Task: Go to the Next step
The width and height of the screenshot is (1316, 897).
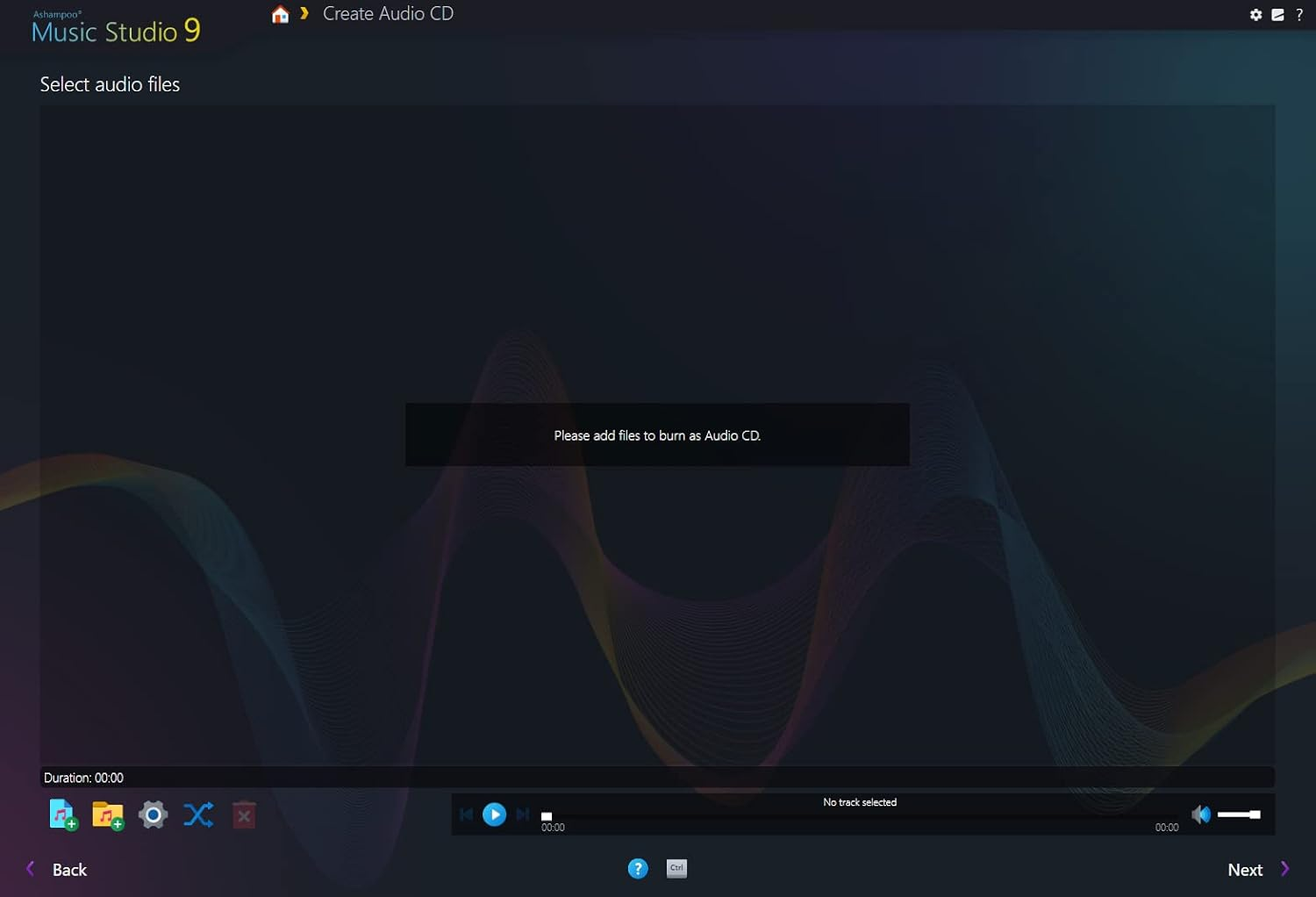Action: point(1245,869)
